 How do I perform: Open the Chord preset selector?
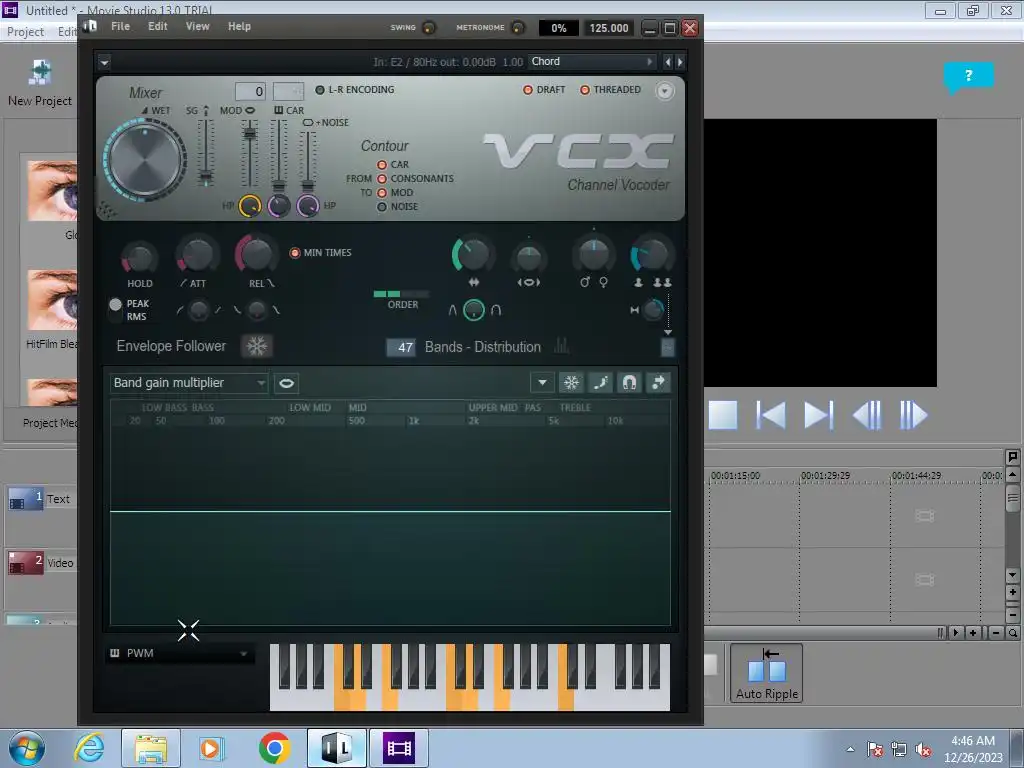pos(592,61)
